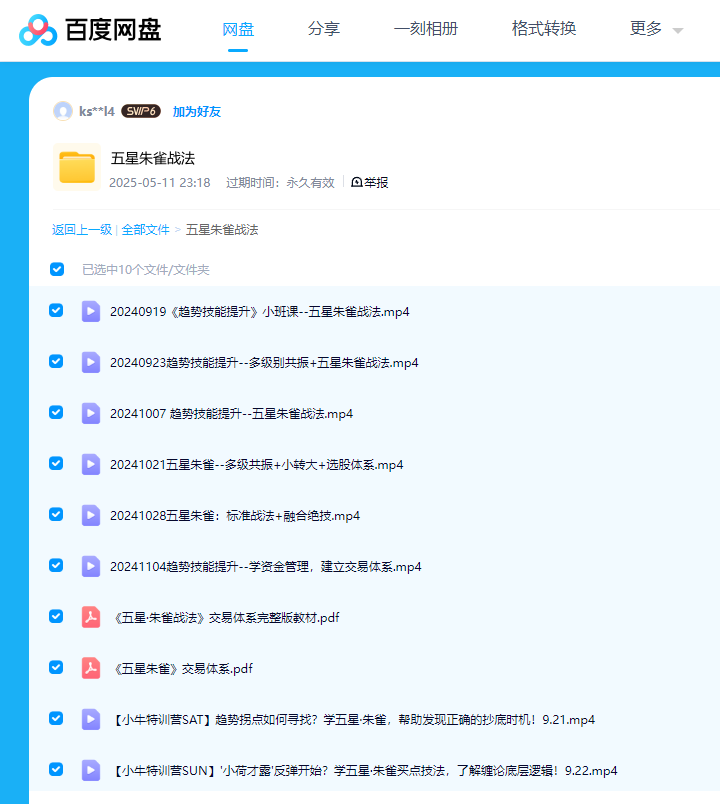Viewport: 720px width, 804px height.
Task: Click the user avatar icon for ks**l4
Action: pos(63,111)
